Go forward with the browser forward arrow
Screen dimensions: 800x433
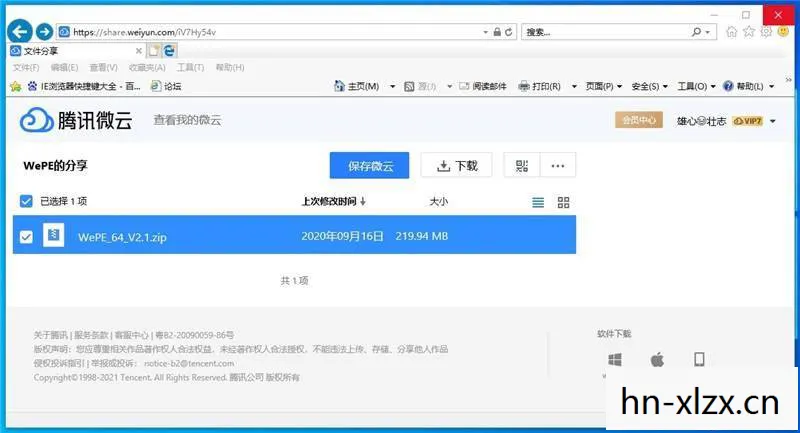pos(44,32)
